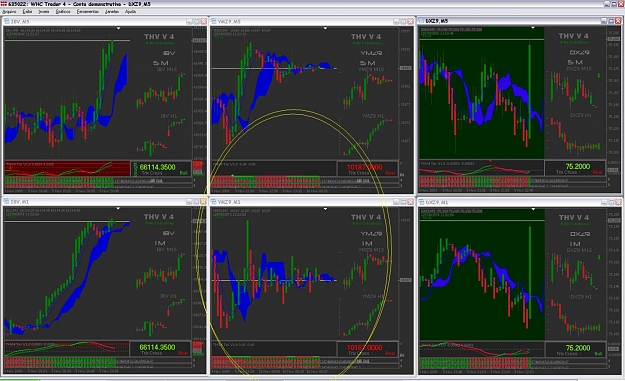Click the chart shift marker in IBV,M5
Screen dimensions: 625x381
pyautogui.click(x=118, y=28)
